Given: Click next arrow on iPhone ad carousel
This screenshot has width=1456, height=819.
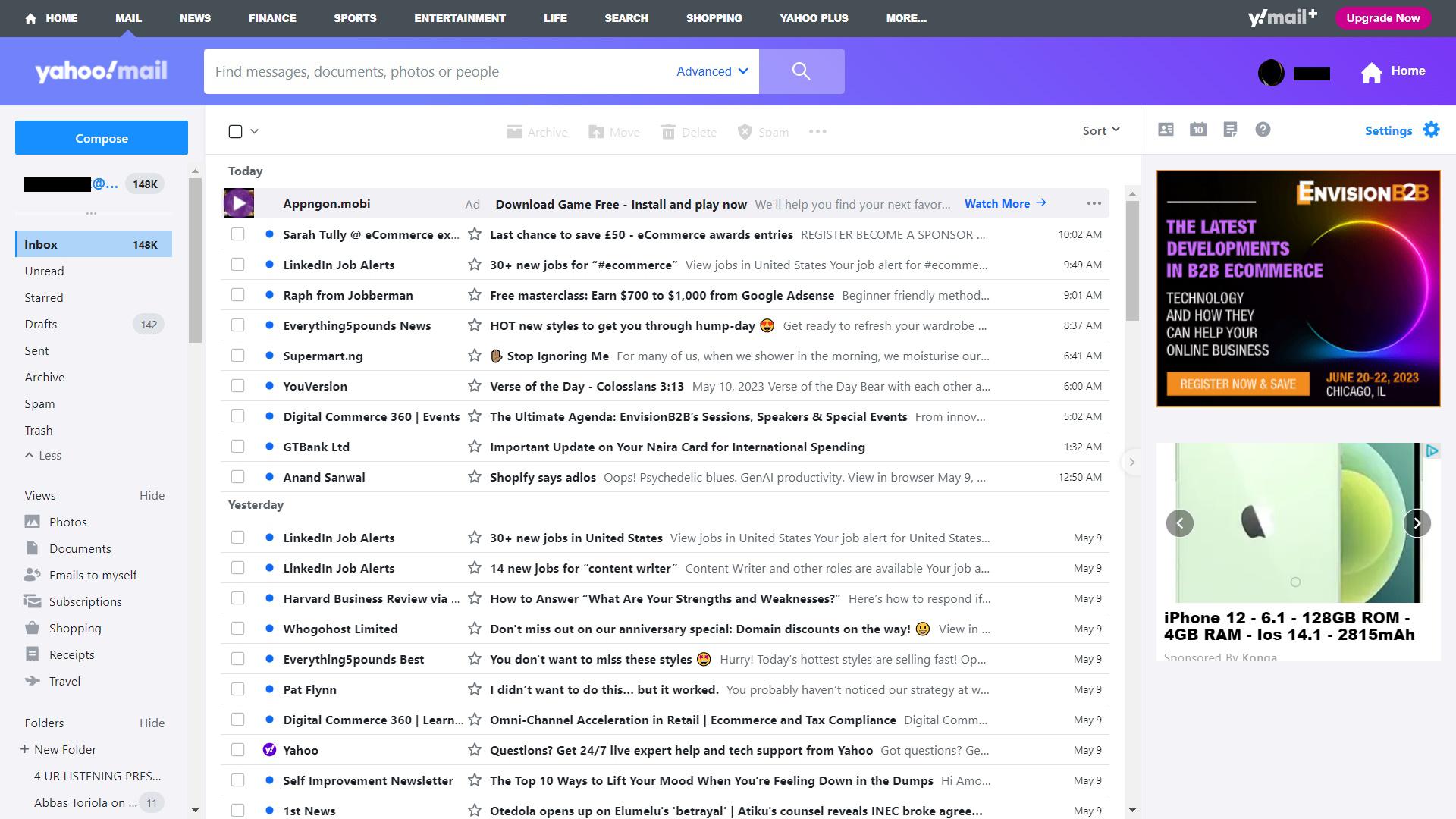Looking at the screenshot, I should point(1417,523).
